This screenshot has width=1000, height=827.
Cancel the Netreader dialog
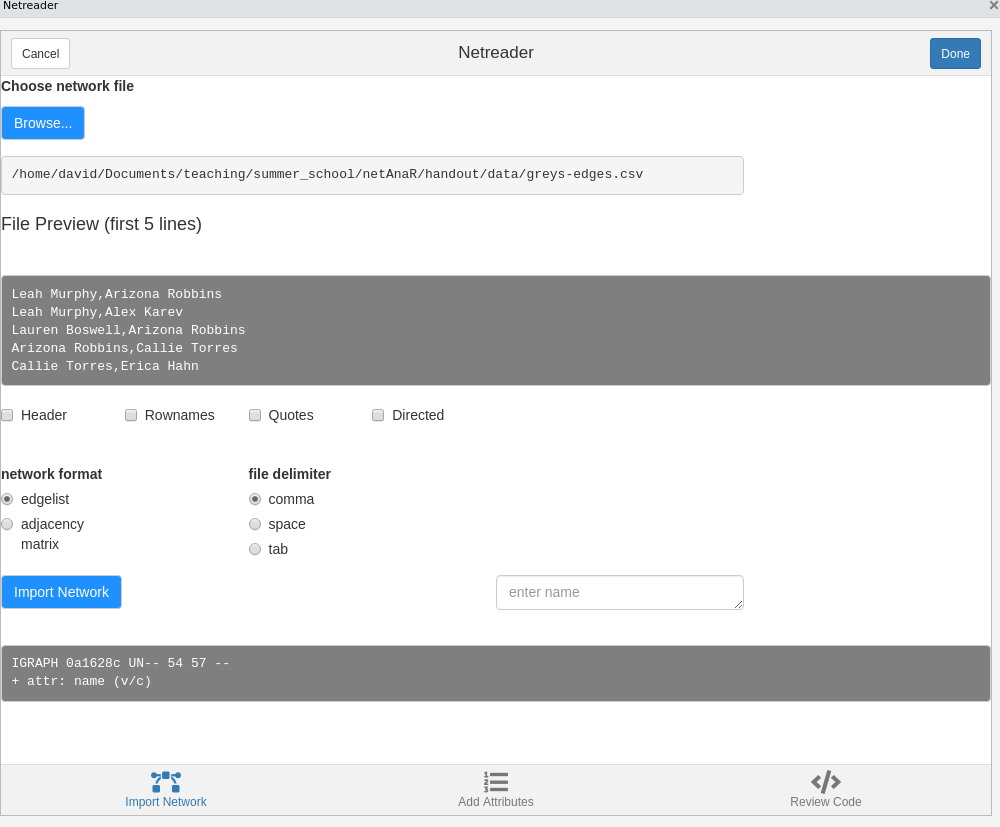click(40, 54)
